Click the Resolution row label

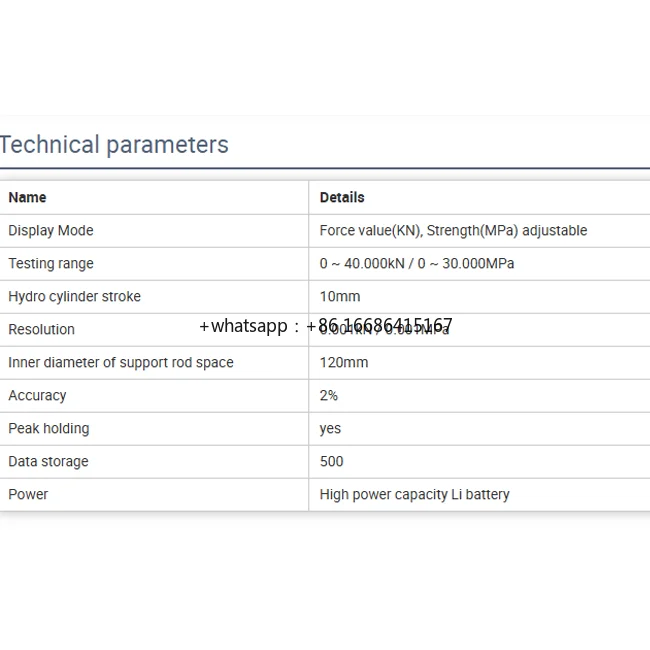click(x=42, y=329)
